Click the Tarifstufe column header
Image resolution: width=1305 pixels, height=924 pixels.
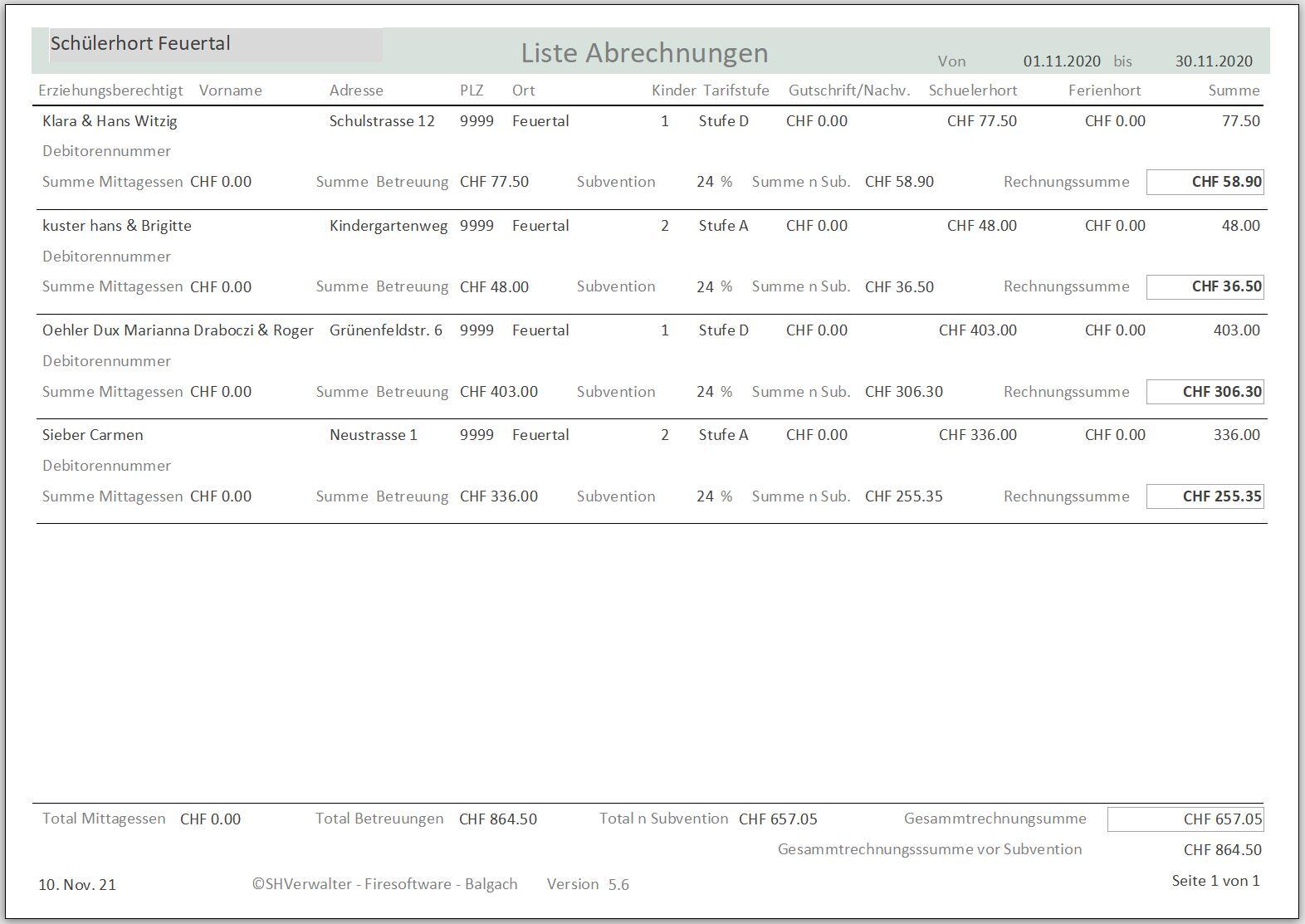(736, 90)
